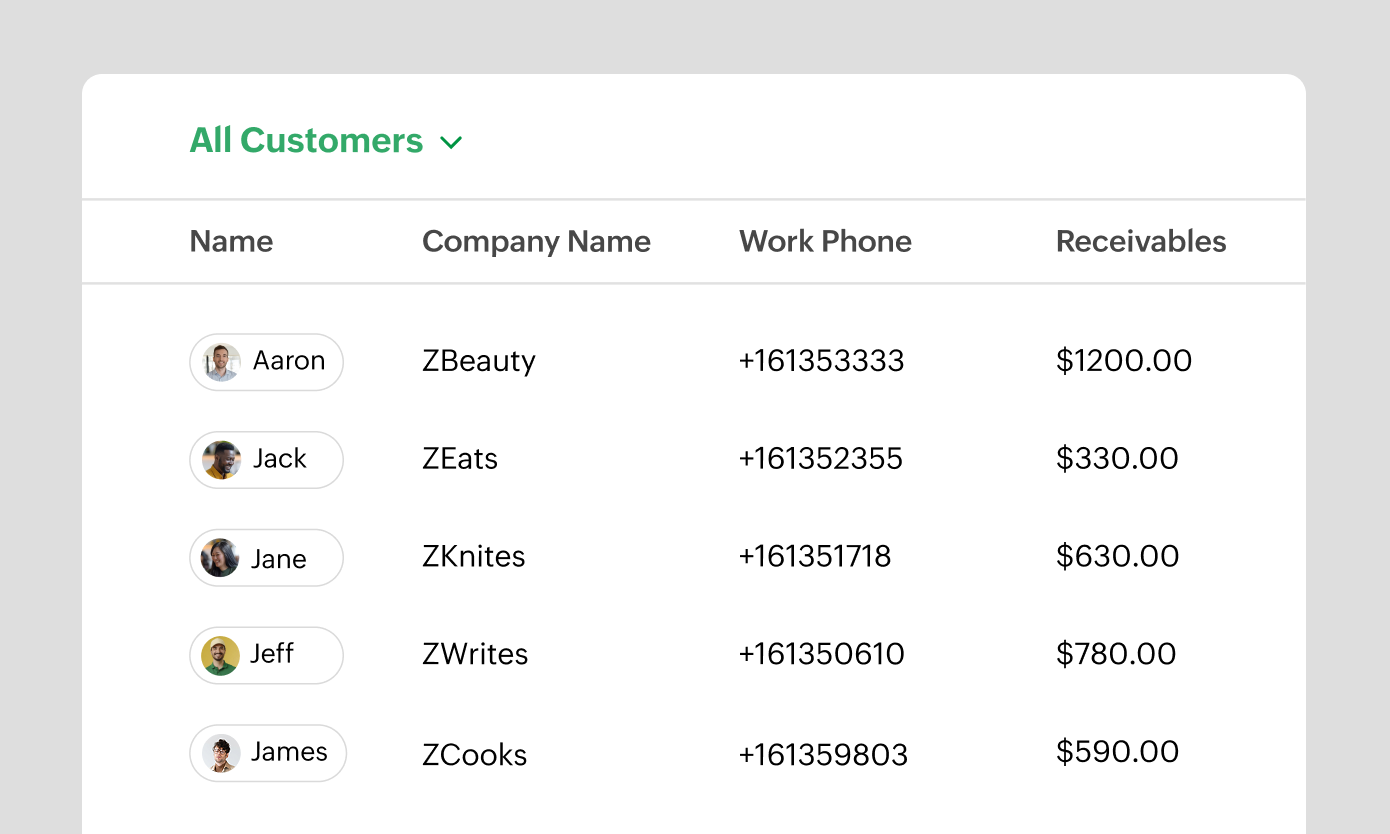Screen dimensions: 1390x834
Task: Click the Work Phone column header
Action: pyautogui.click(x=825, y=241)
